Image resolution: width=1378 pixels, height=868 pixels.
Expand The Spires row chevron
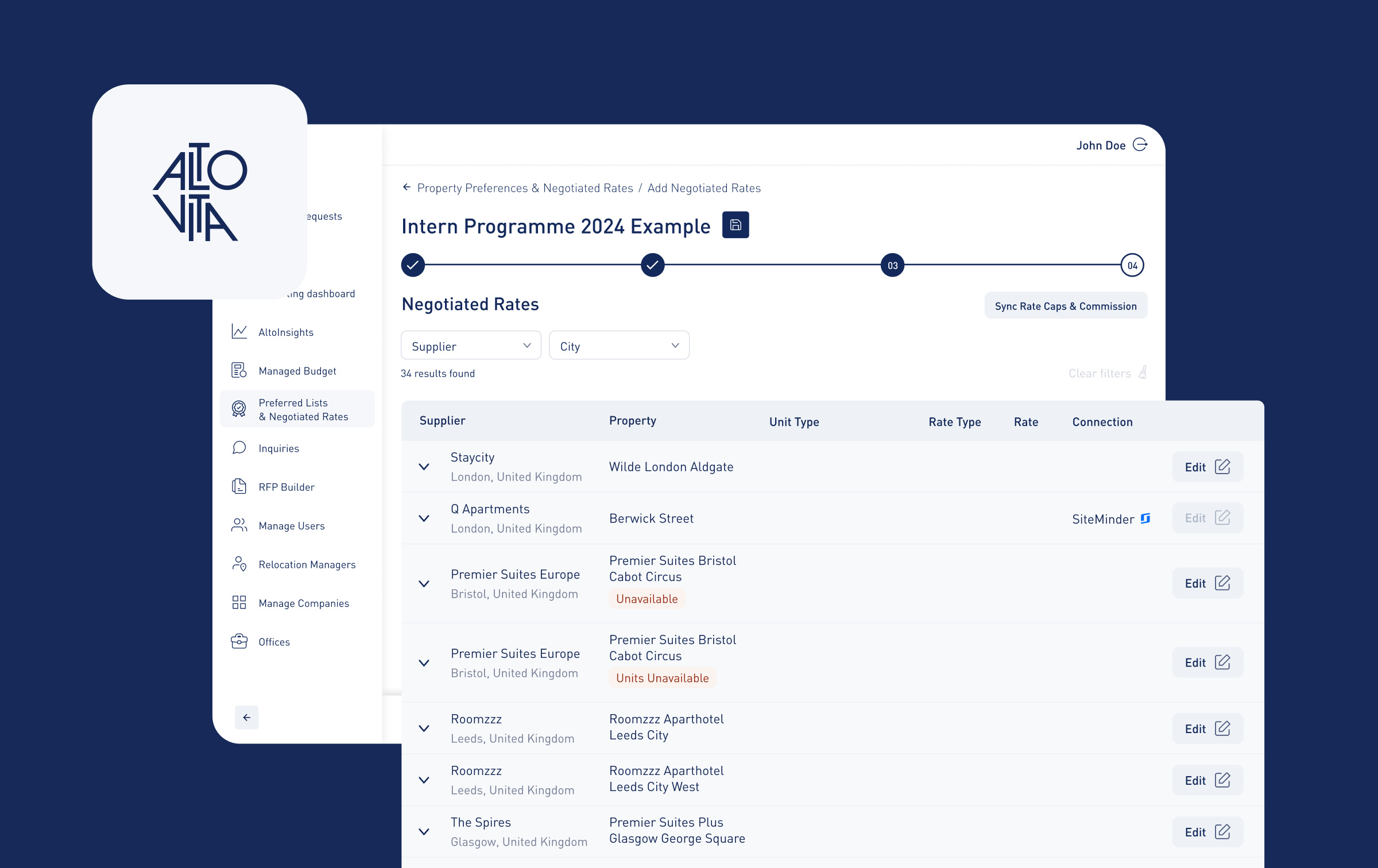click(x=424, y=832)
